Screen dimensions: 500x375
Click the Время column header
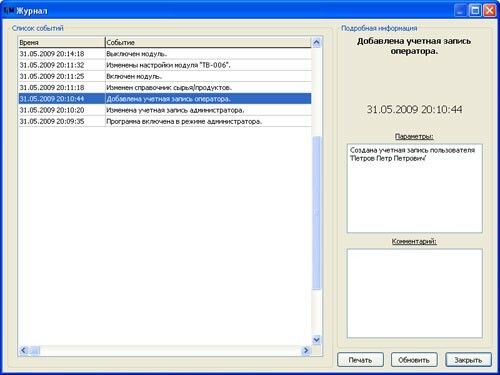pos(62,42)
